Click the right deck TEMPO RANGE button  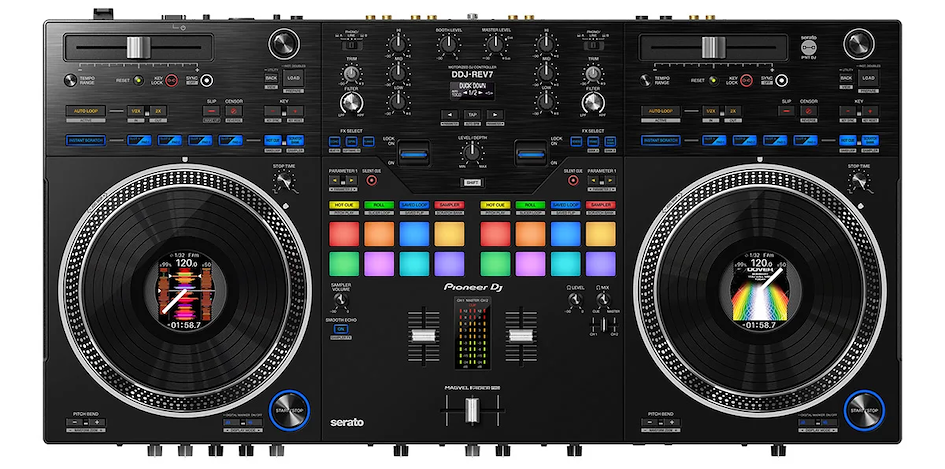[646, 80]
